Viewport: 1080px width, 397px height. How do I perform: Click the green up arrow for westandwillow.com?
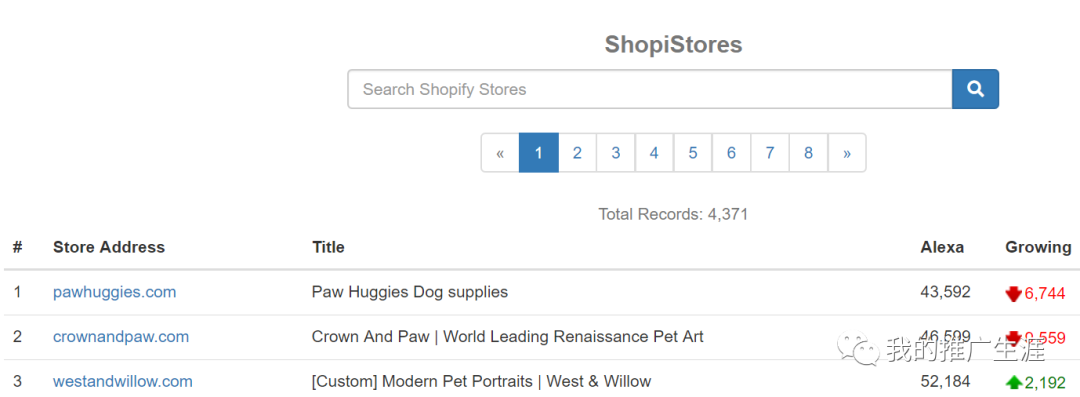tap(1014, 382)
